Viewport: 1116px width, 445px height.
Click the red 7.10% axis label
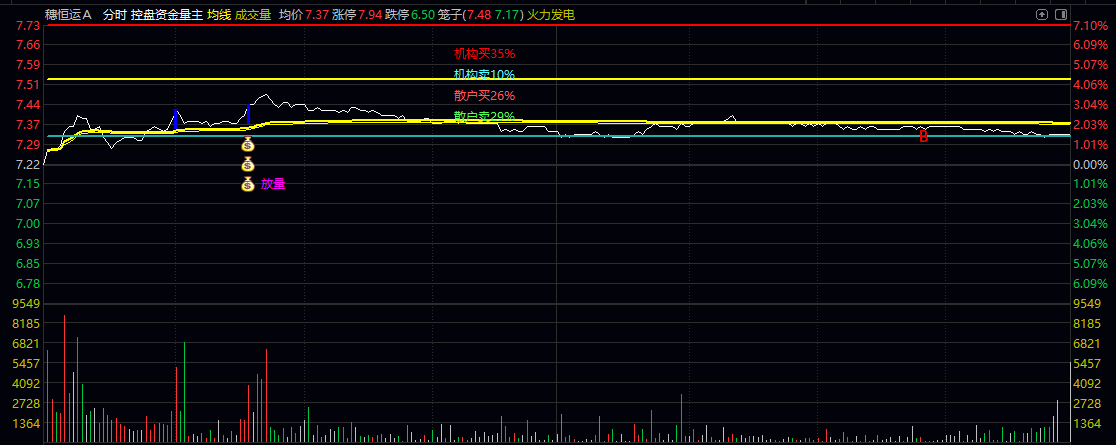tap(1092, 26)
